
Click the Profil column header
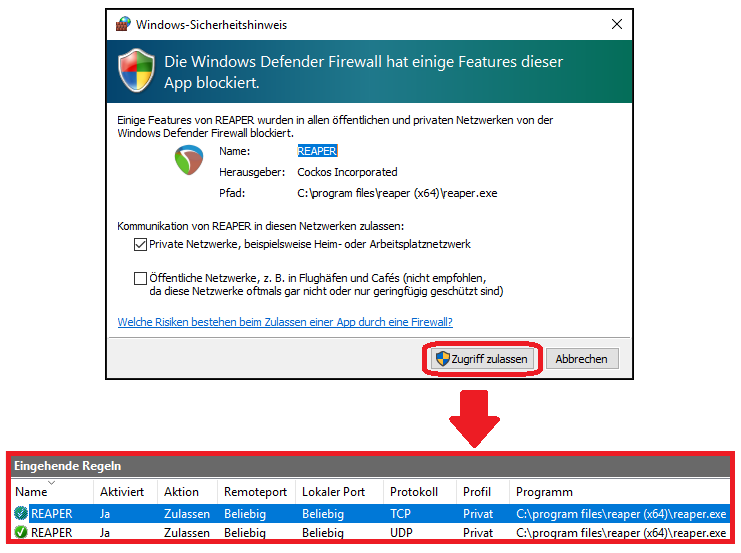pos(476,492)
